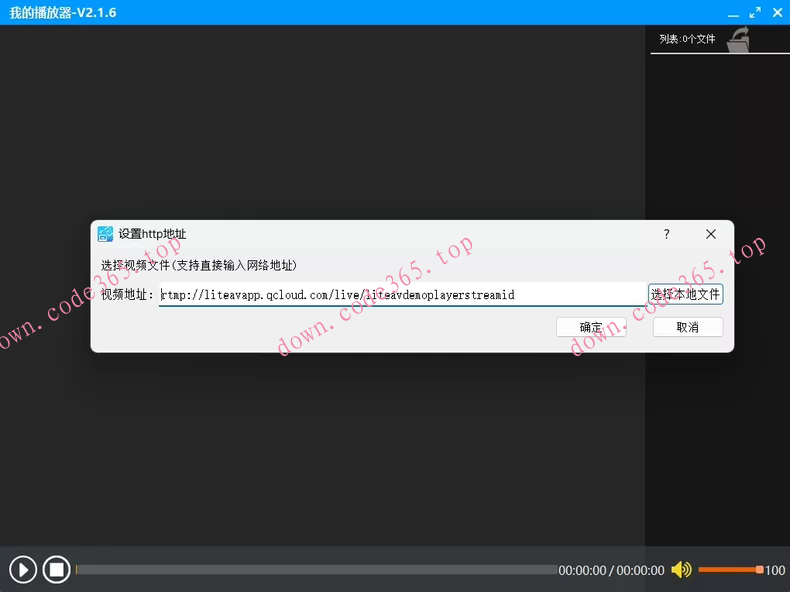Screen dimensions: 790x592
Task: Click the 列表:0个文件 playlist label
Action: pos(687,40)
